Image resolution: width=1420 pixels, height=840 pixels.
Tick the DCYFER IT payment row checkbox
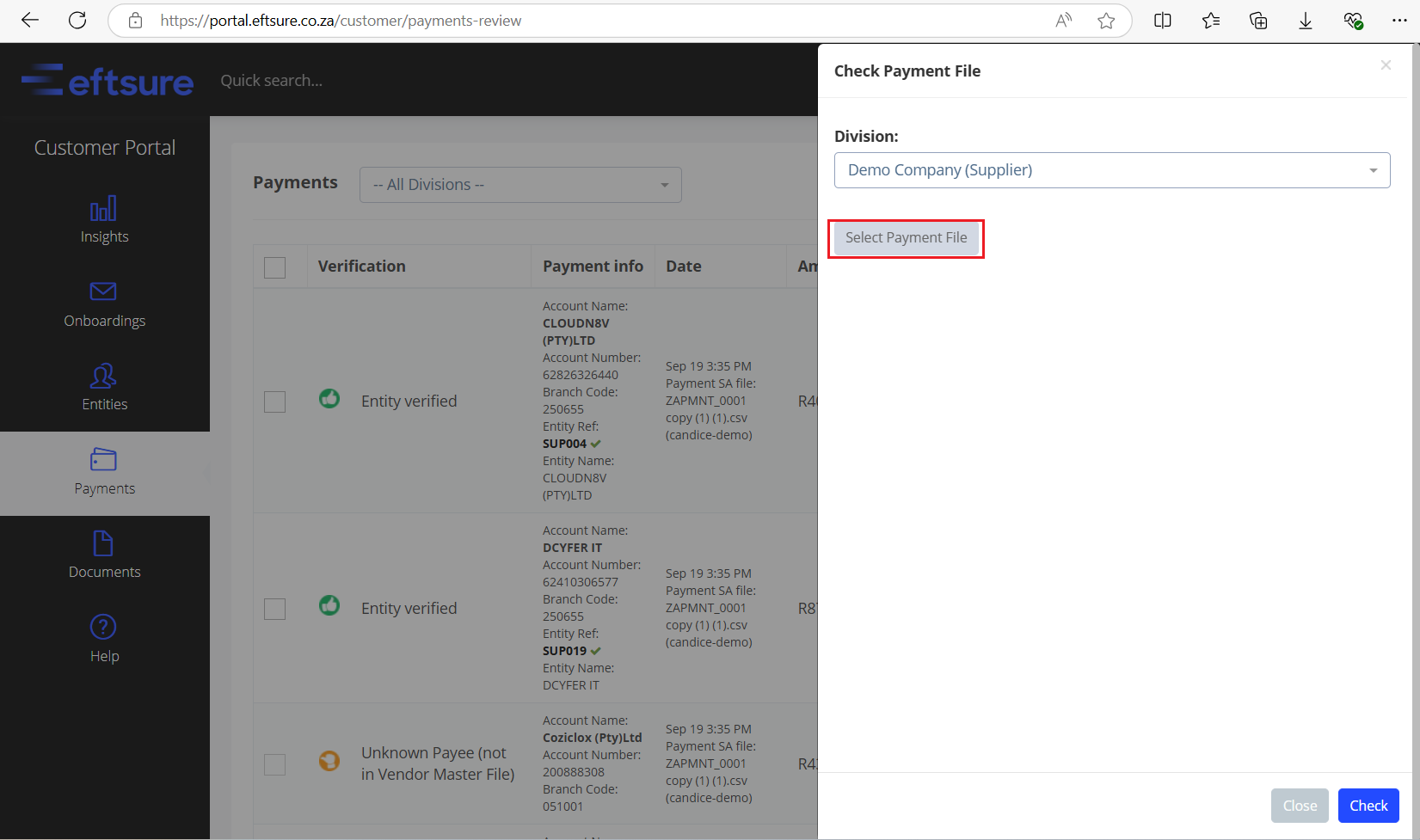click(x=274, y=609)
